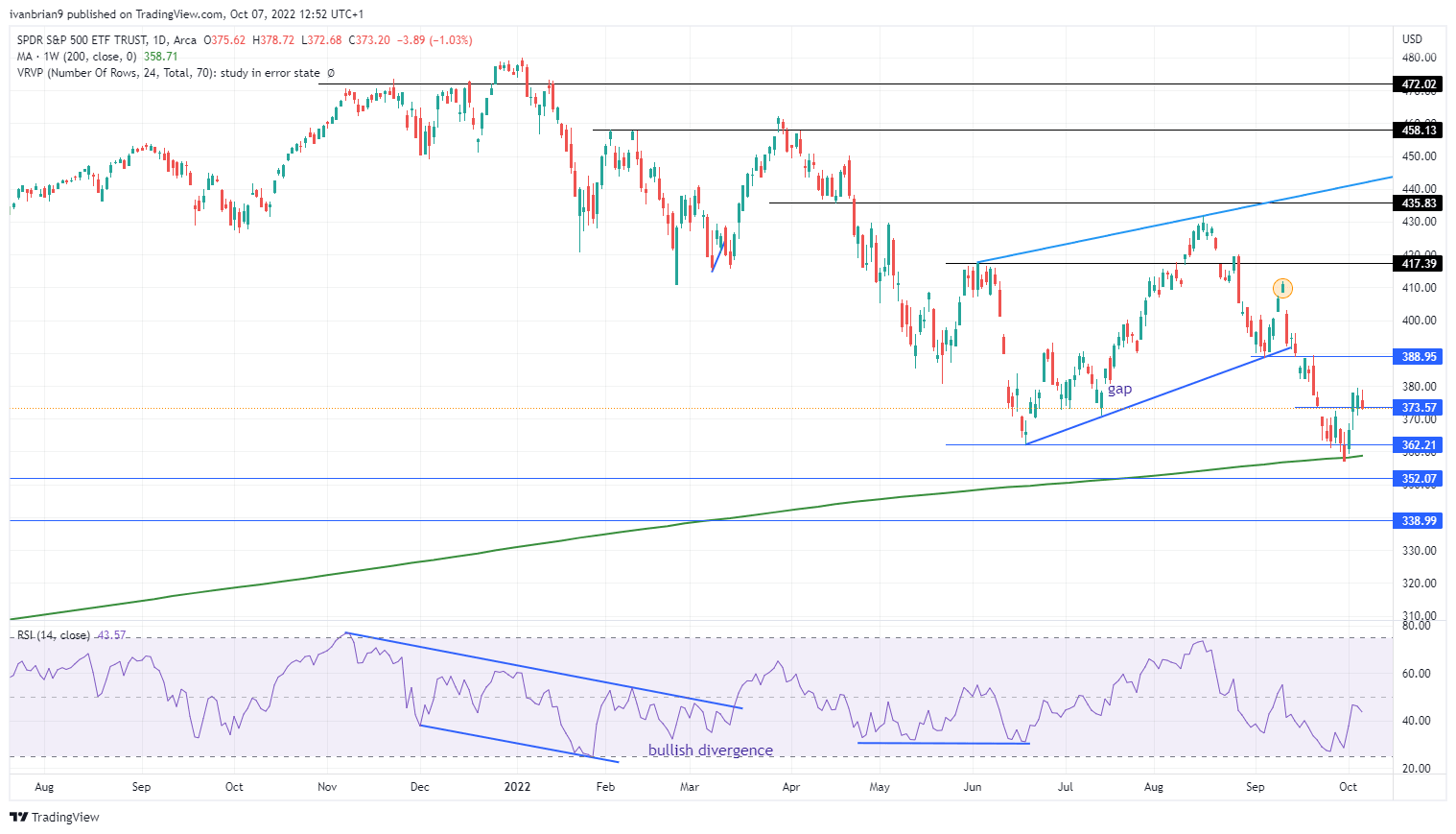
Task: Click the Ø error-state icon beside VRVP legend
Action: [330, 72]
